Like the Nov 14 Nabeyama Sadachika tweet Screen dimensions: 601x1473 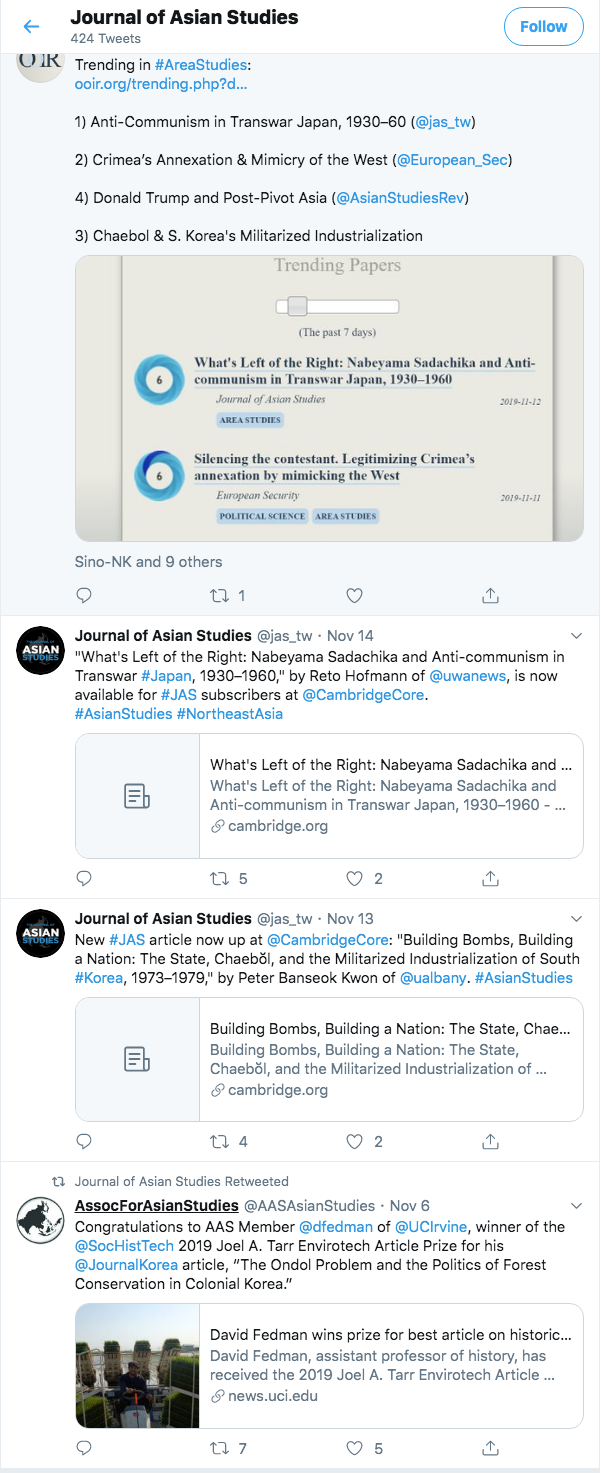[354, 879]
